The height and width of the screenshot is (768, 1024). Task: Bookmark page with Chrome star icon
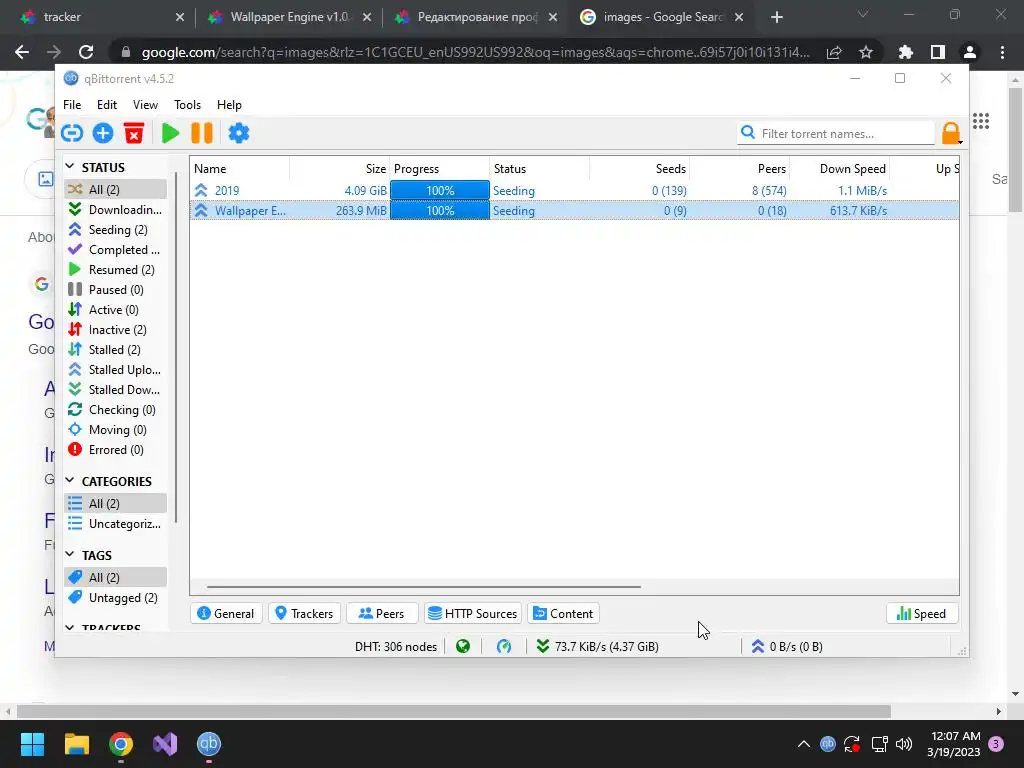[866, 52]
